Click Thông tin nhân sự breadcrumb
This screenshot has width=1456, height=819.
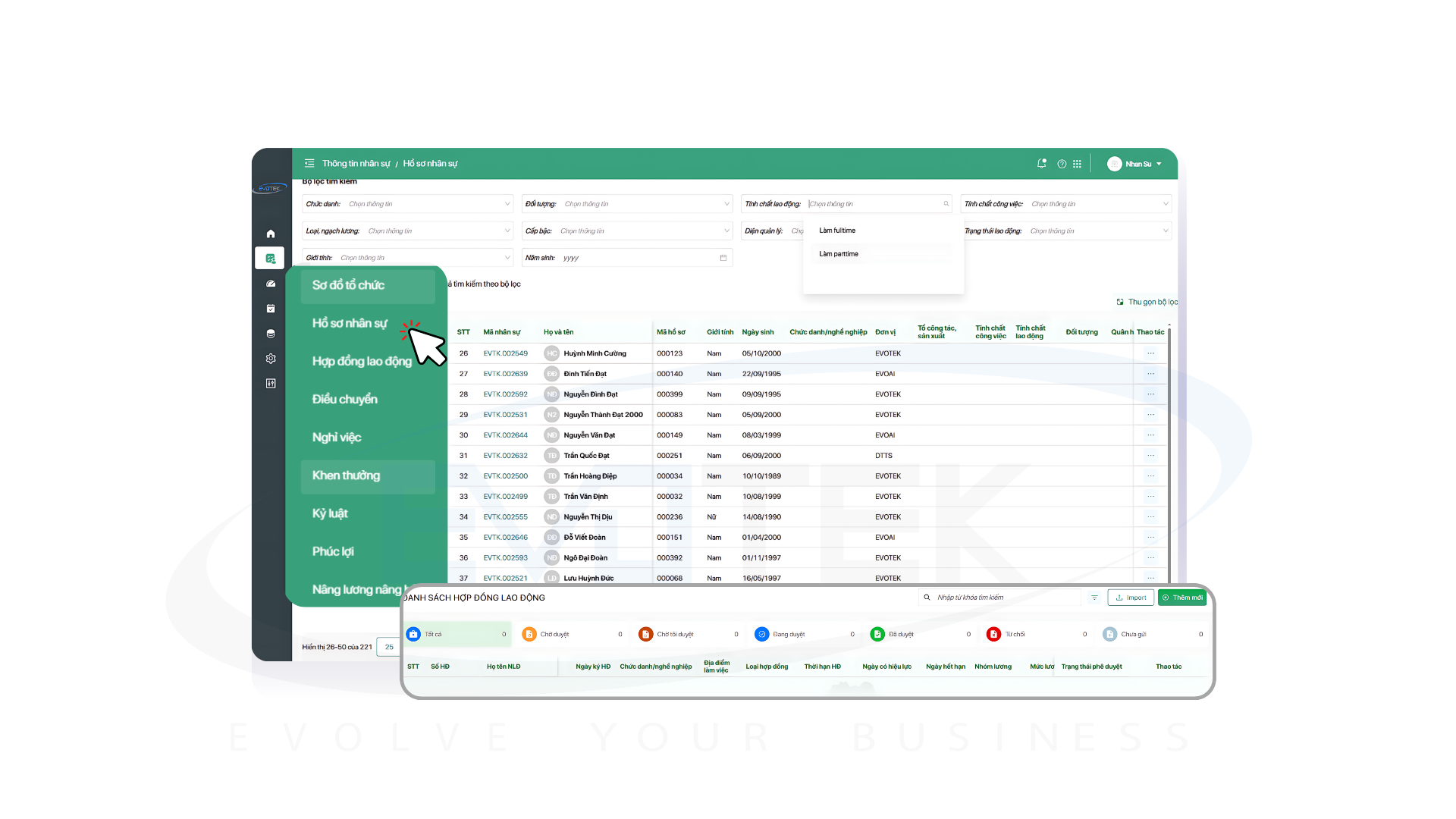(x=356, y=164)
